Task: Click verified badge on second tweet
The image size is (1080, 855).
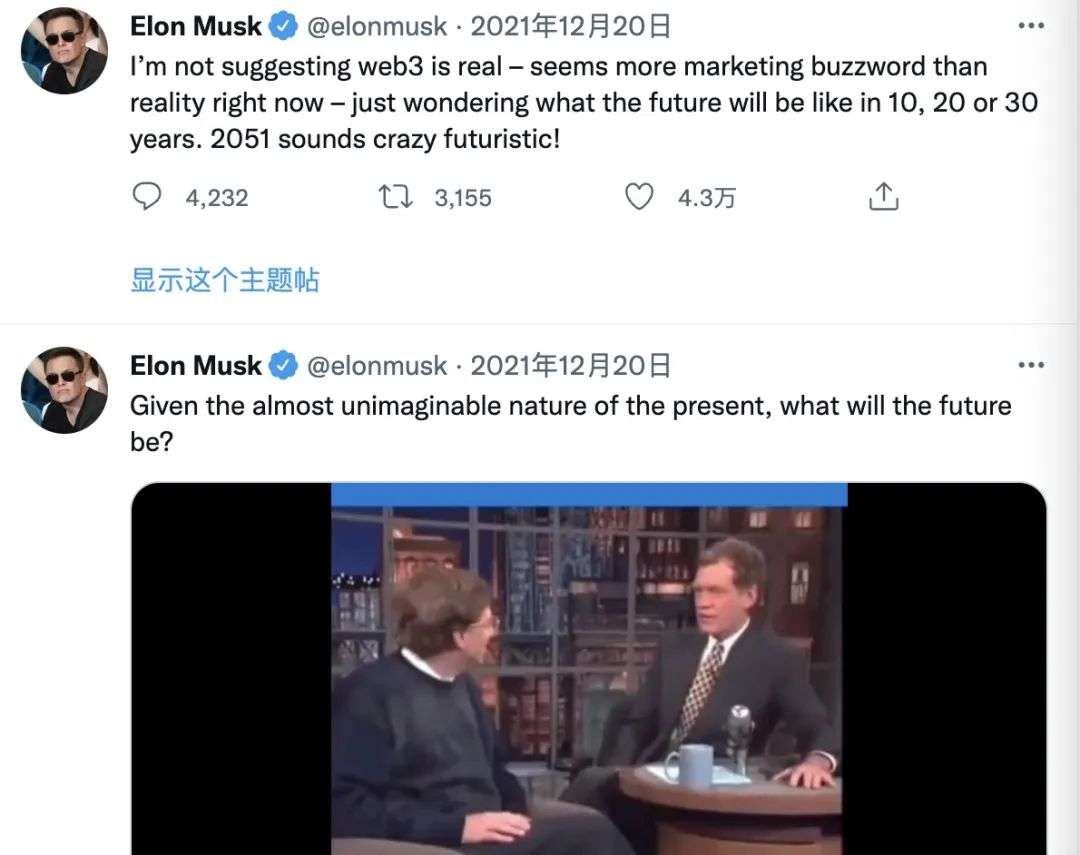Action: (283, 365)
